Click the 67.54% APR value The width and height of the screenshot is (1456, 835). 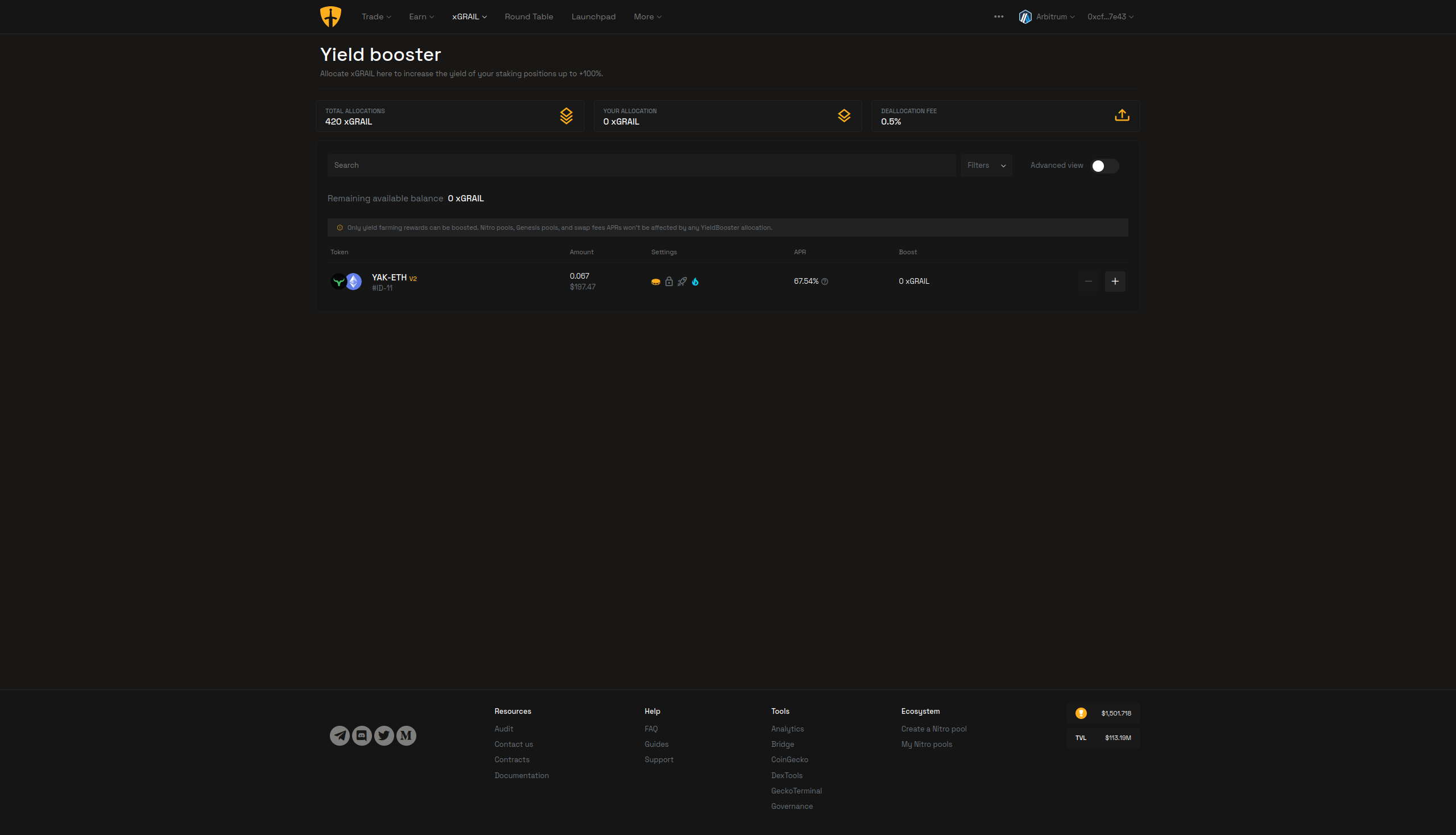click(806, 282)
